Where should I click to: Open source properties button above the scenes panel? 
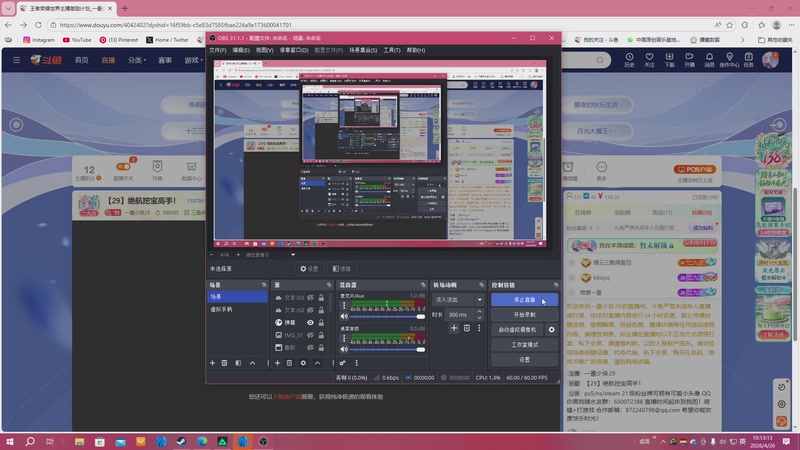tap(309, 268)
